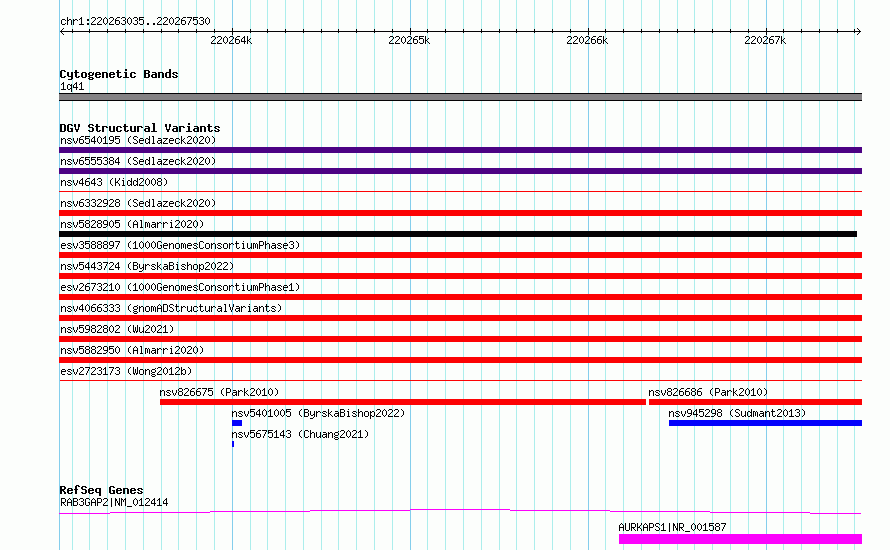Click the 220264k ruler tick label

tap(231, 40)
